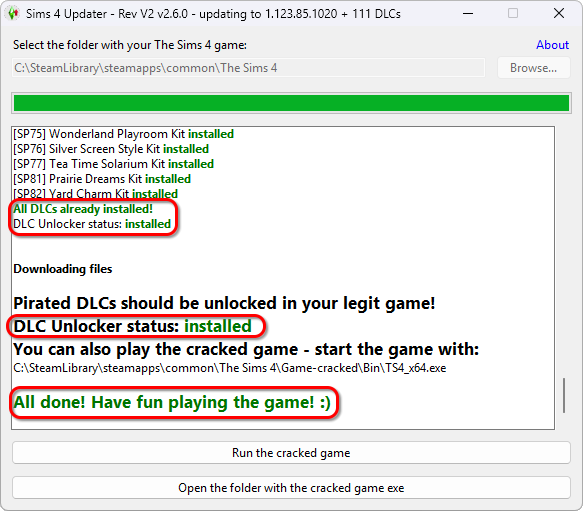583x511 pixels.
Task: Minimize the updater window
Action: click(x=468, y=14)
